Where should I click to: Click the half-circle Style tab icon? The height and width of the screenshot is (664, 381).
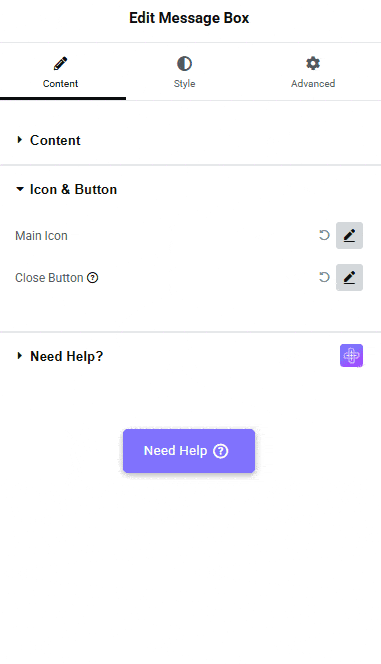tap(184, 64)
